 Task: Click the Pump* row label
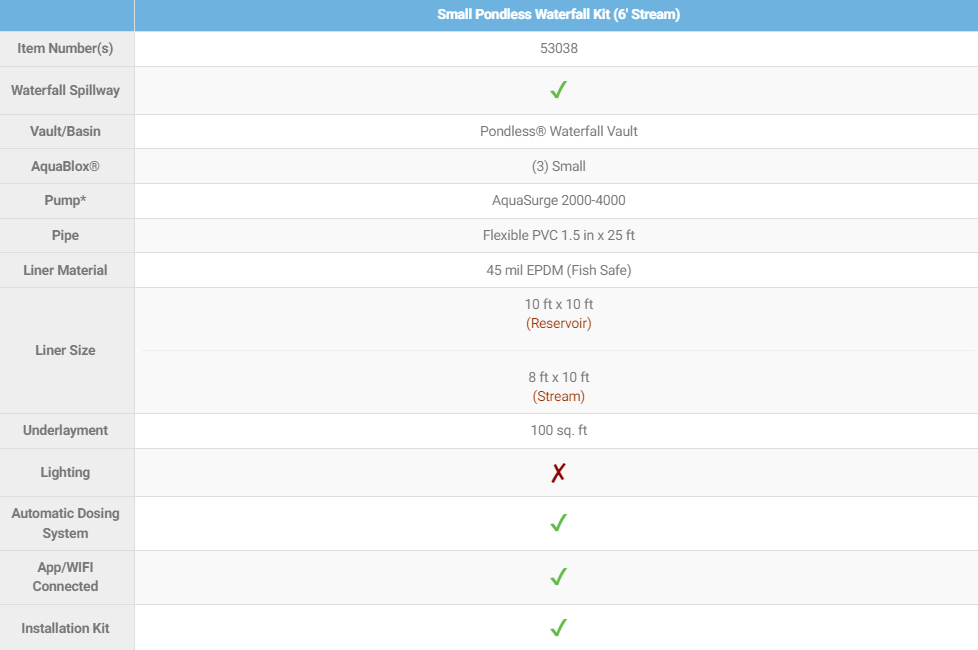coord(66,200)
